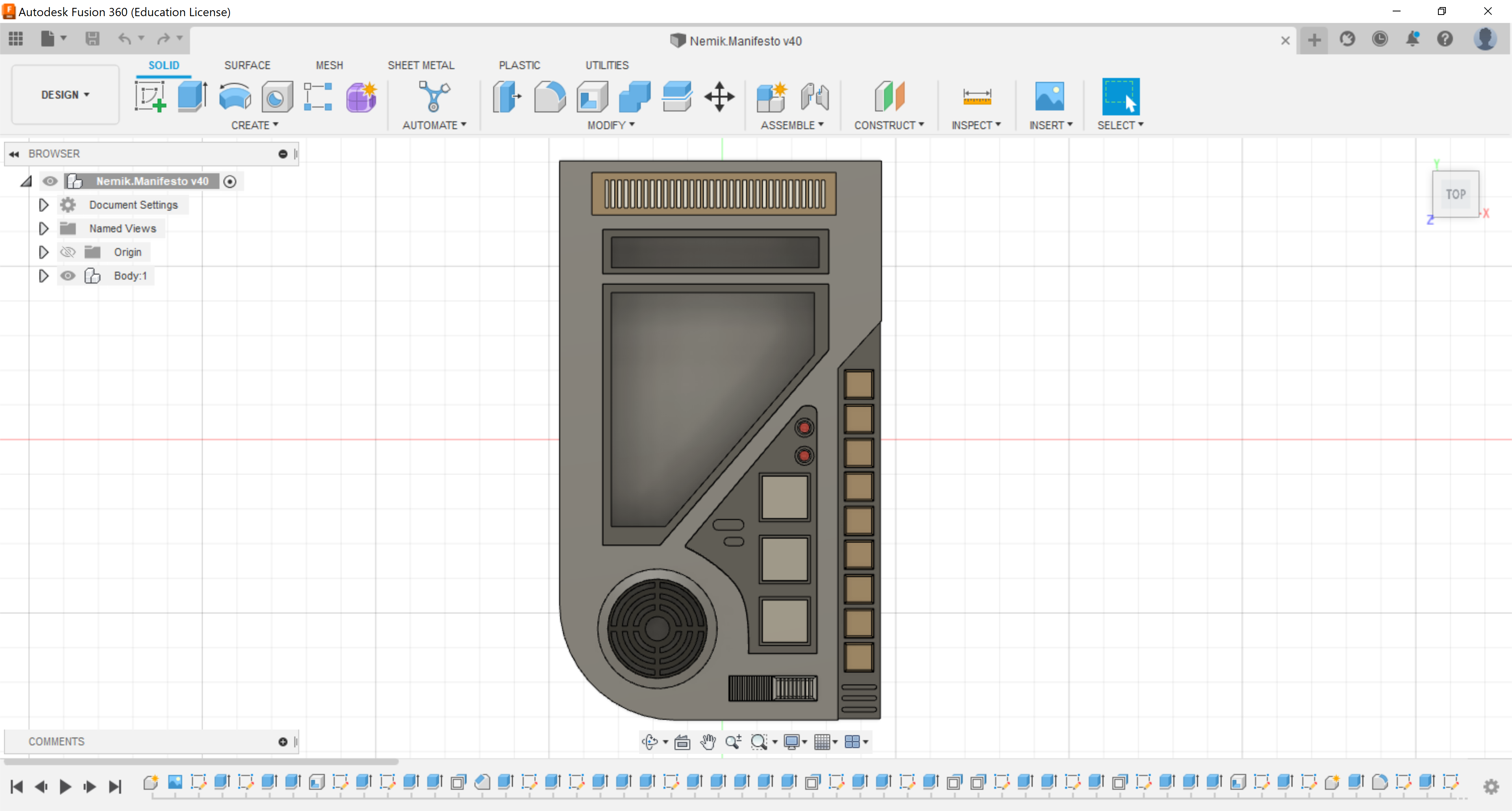
Task: Jump to end of timeline
Action: point(115,786)
